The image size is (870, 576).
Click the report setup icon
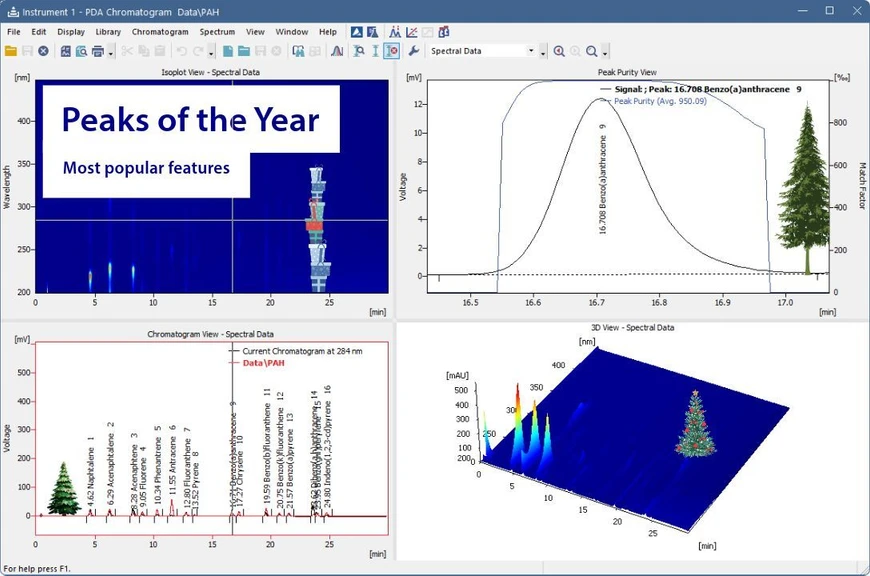65,51
